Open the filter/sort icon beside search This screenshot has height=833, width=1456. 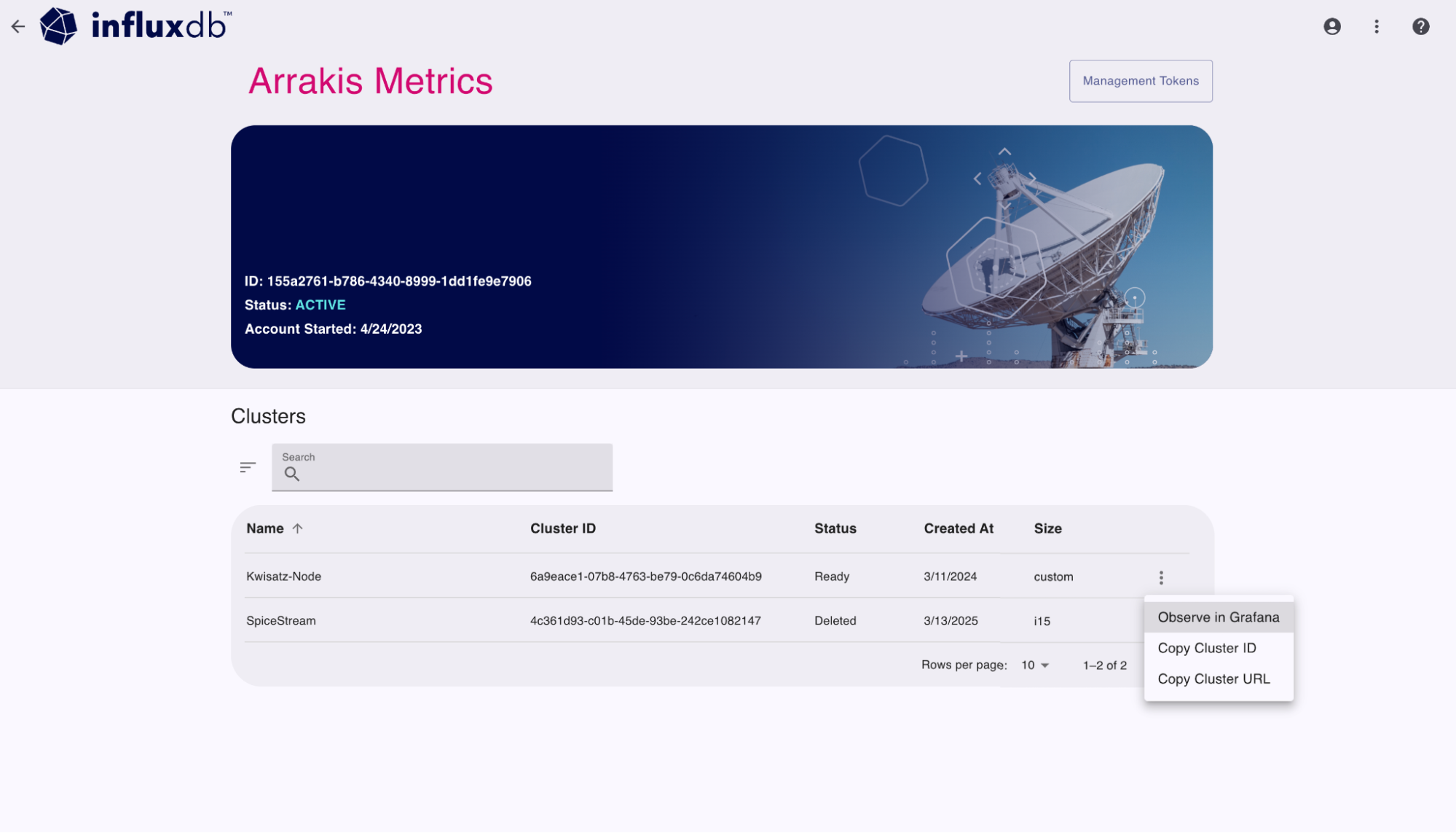248,466
